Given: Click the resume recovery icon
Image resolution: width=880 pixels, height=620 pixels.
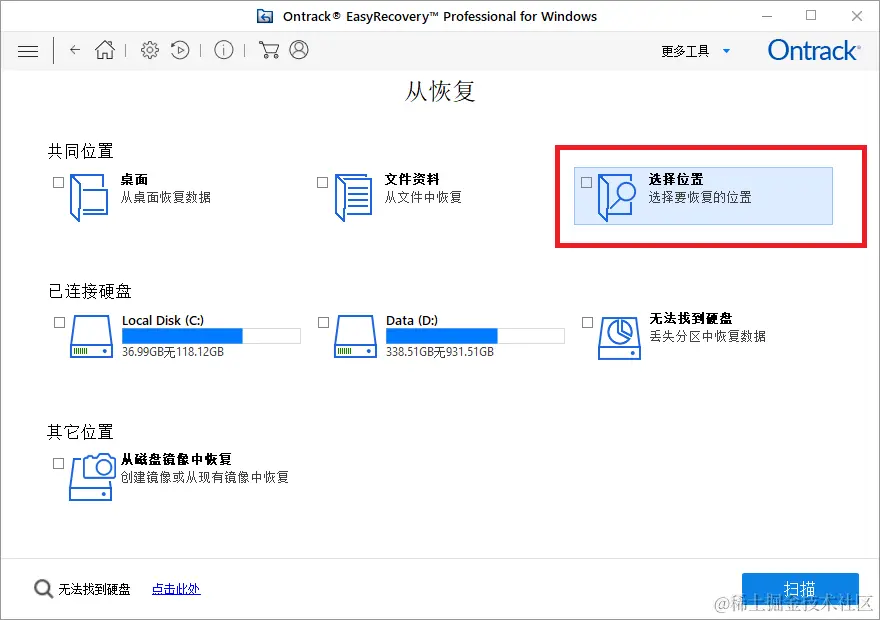Looking at the screenshot, I should pyautogui.click(x=180, y=50).
